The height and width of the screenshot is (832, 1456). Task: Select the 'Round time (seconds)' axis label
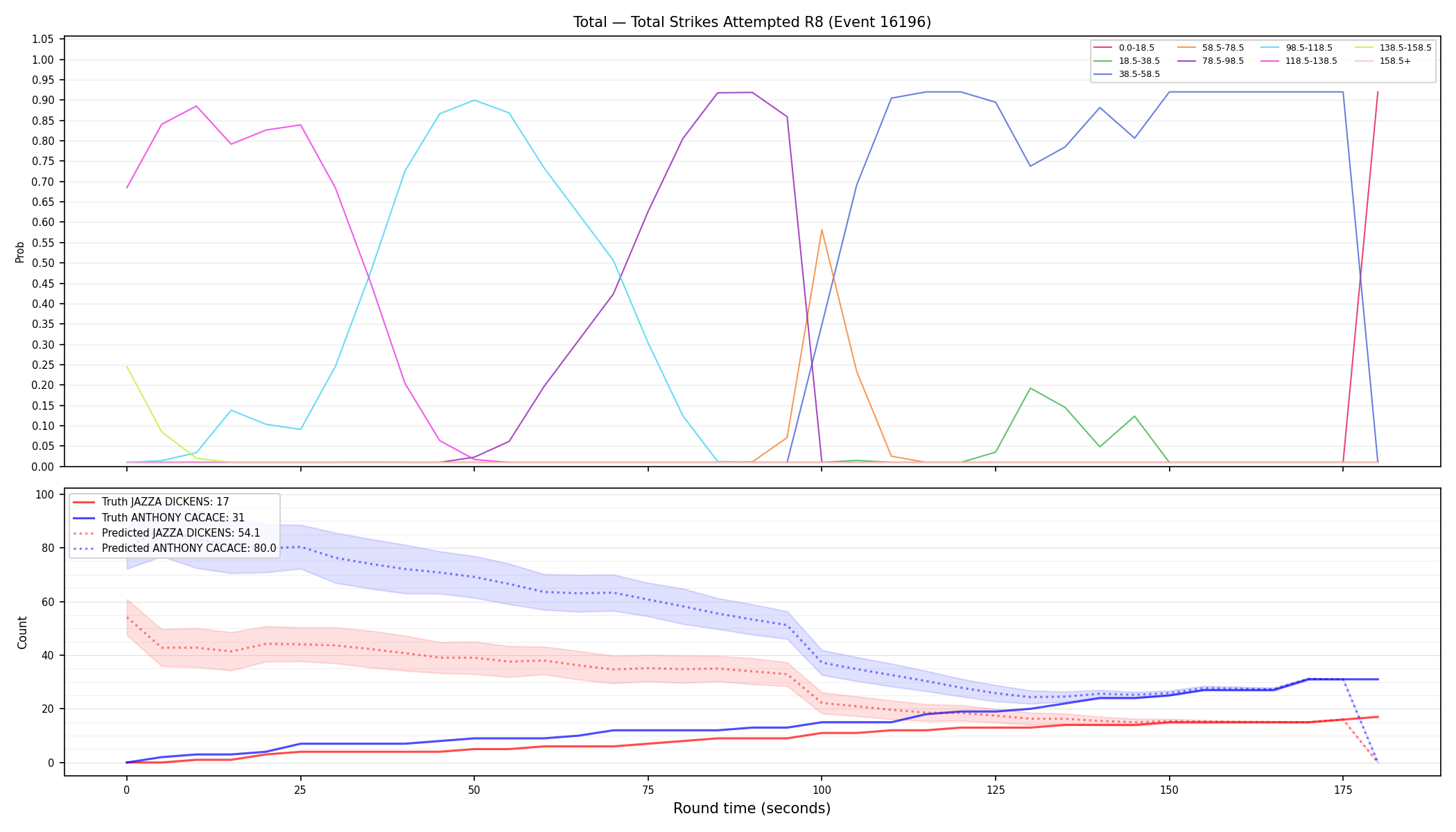pyautogui.click(x=752, y=808)
